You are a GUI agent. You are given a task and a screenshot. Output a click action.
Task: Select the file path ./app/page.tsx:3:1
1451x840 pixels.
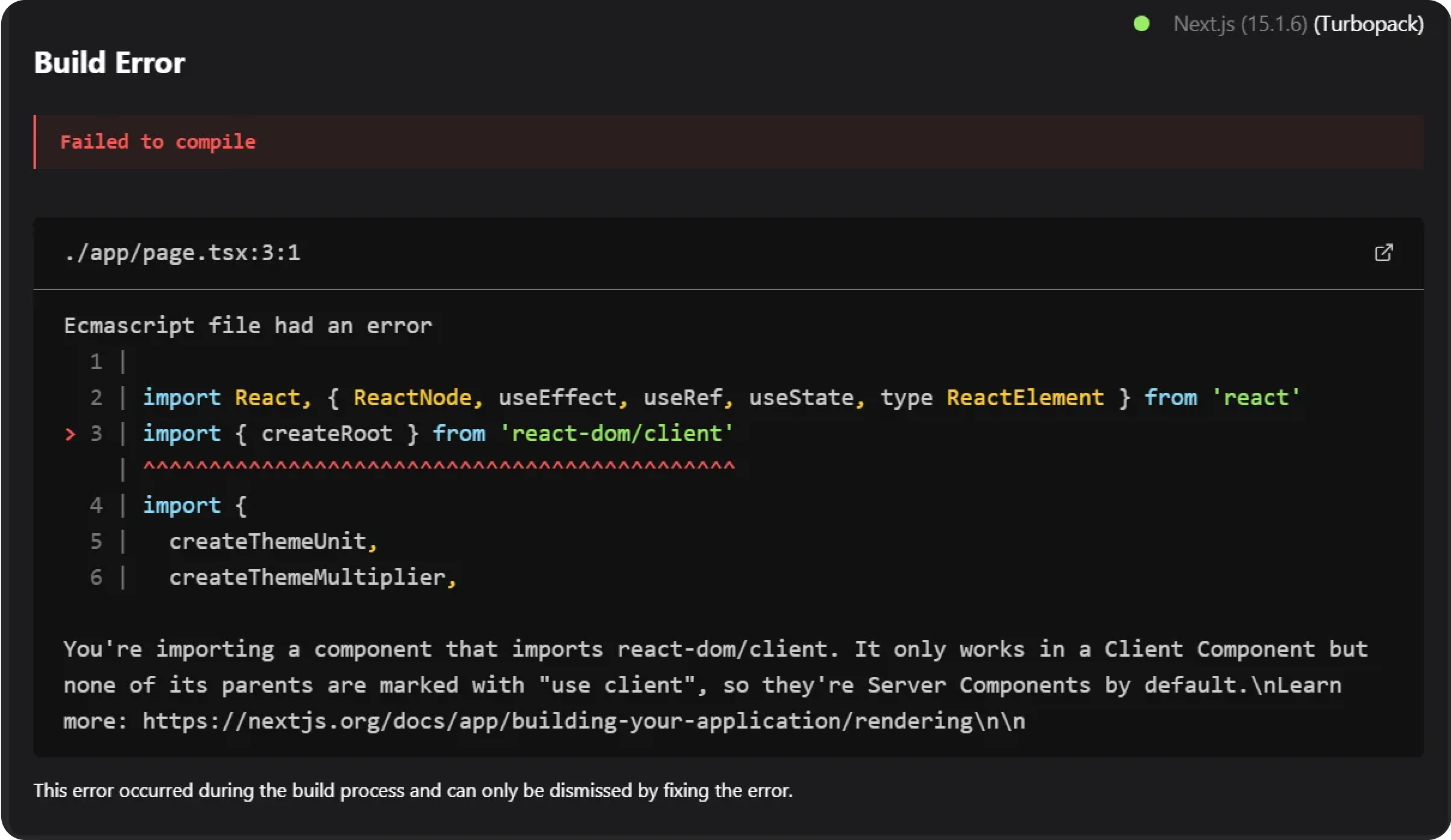(x=183, y=252)
